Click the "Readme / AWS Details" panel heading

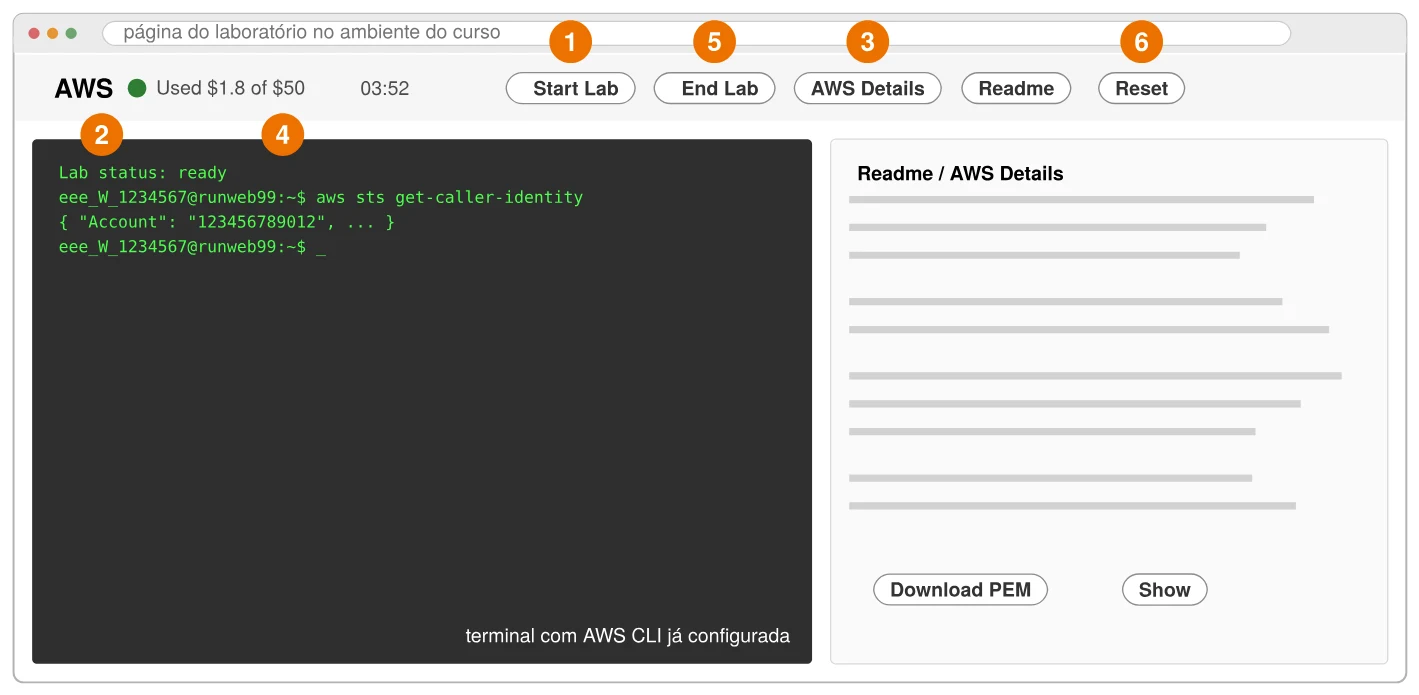960,173
